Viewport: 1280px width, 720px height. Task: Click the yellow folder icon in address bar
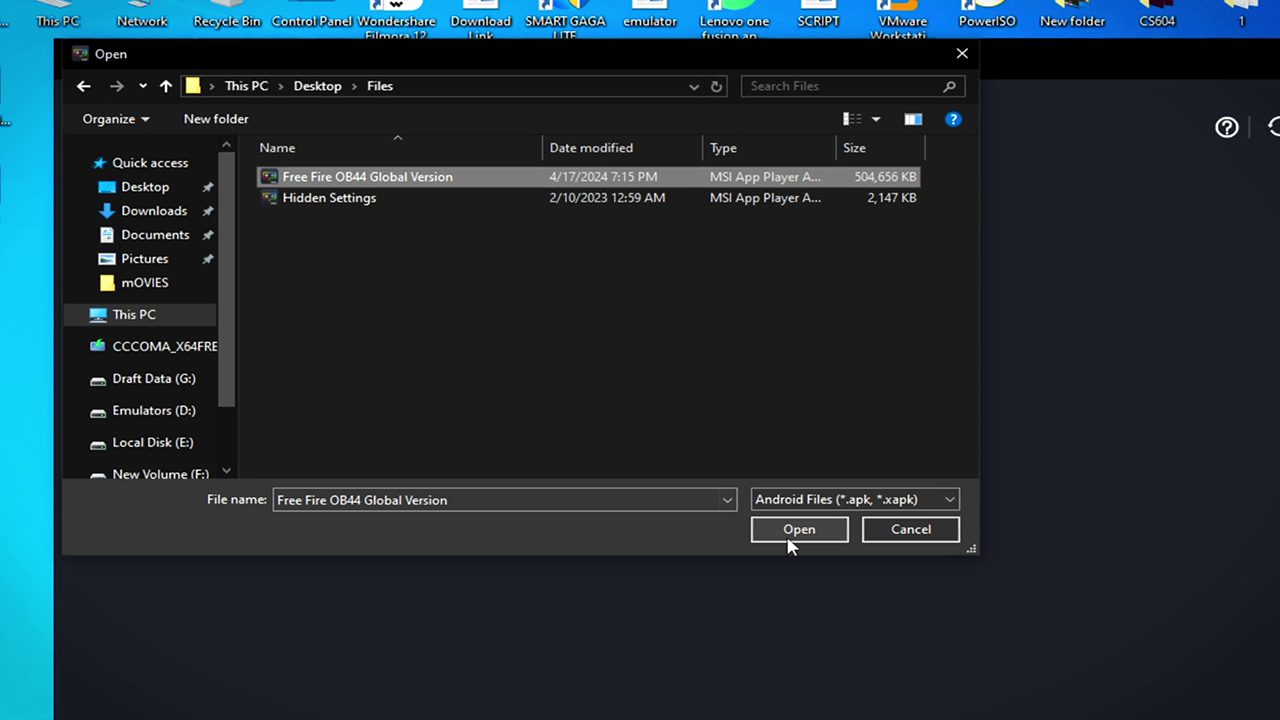click(193, 86)
